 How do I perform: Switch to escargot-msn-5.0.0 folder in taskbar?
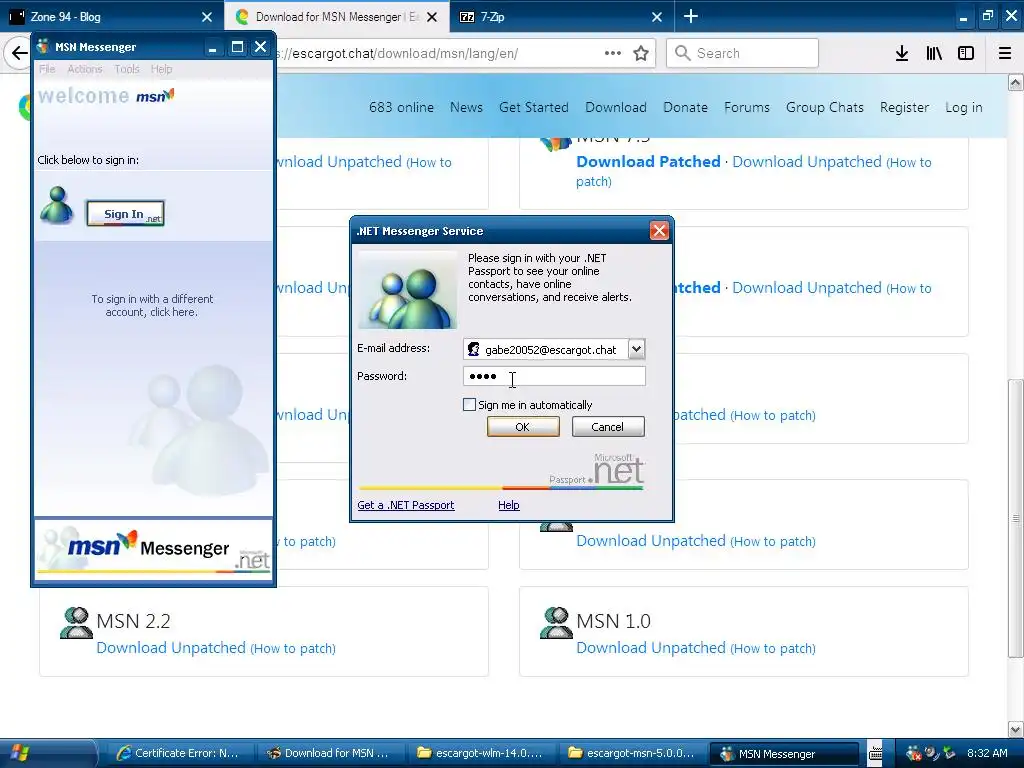(x=632, y=753)
